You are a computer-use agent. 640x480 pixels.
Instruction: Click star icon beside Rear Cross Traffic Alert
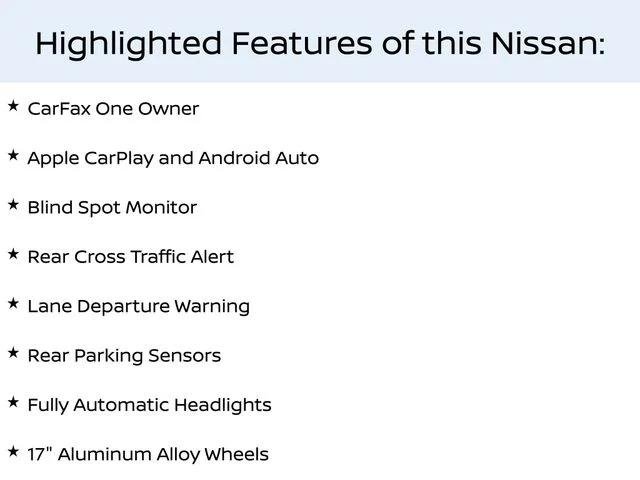point(13,254)
